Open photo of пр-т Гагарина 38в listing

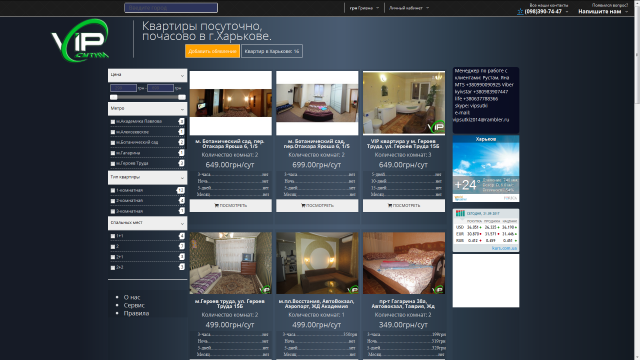point(404,263)
